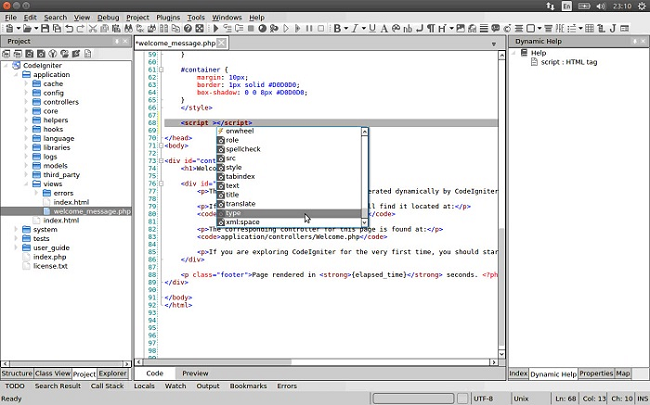Open Find with the binoculars icon

click(x=128, y=29)
